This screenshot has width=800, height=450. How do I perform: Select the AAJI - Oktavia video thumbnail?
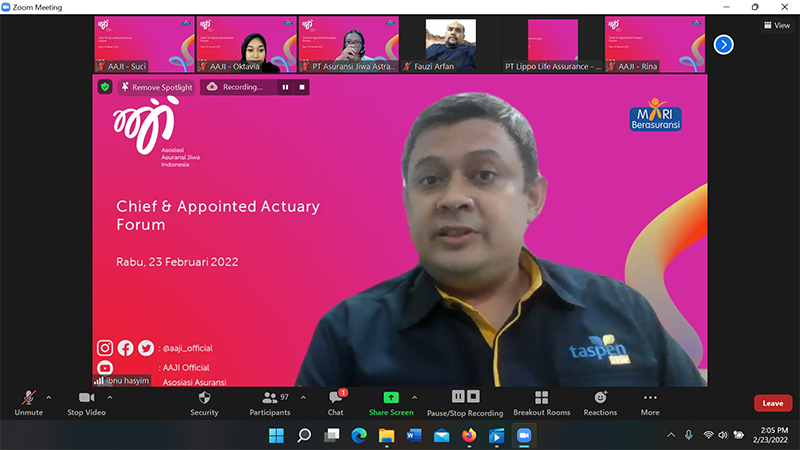click(246, 44)
